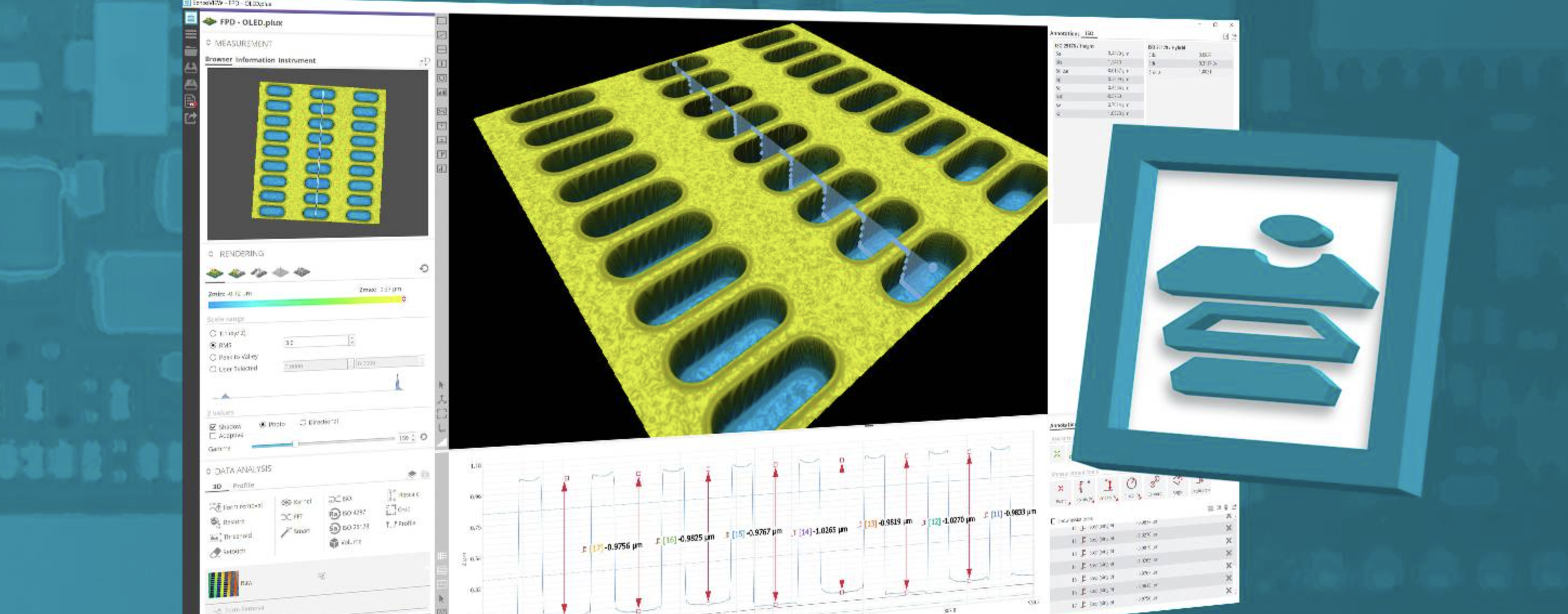Select the RMS scale range radio button
The image size is (1568, 614).
(213, 345)
